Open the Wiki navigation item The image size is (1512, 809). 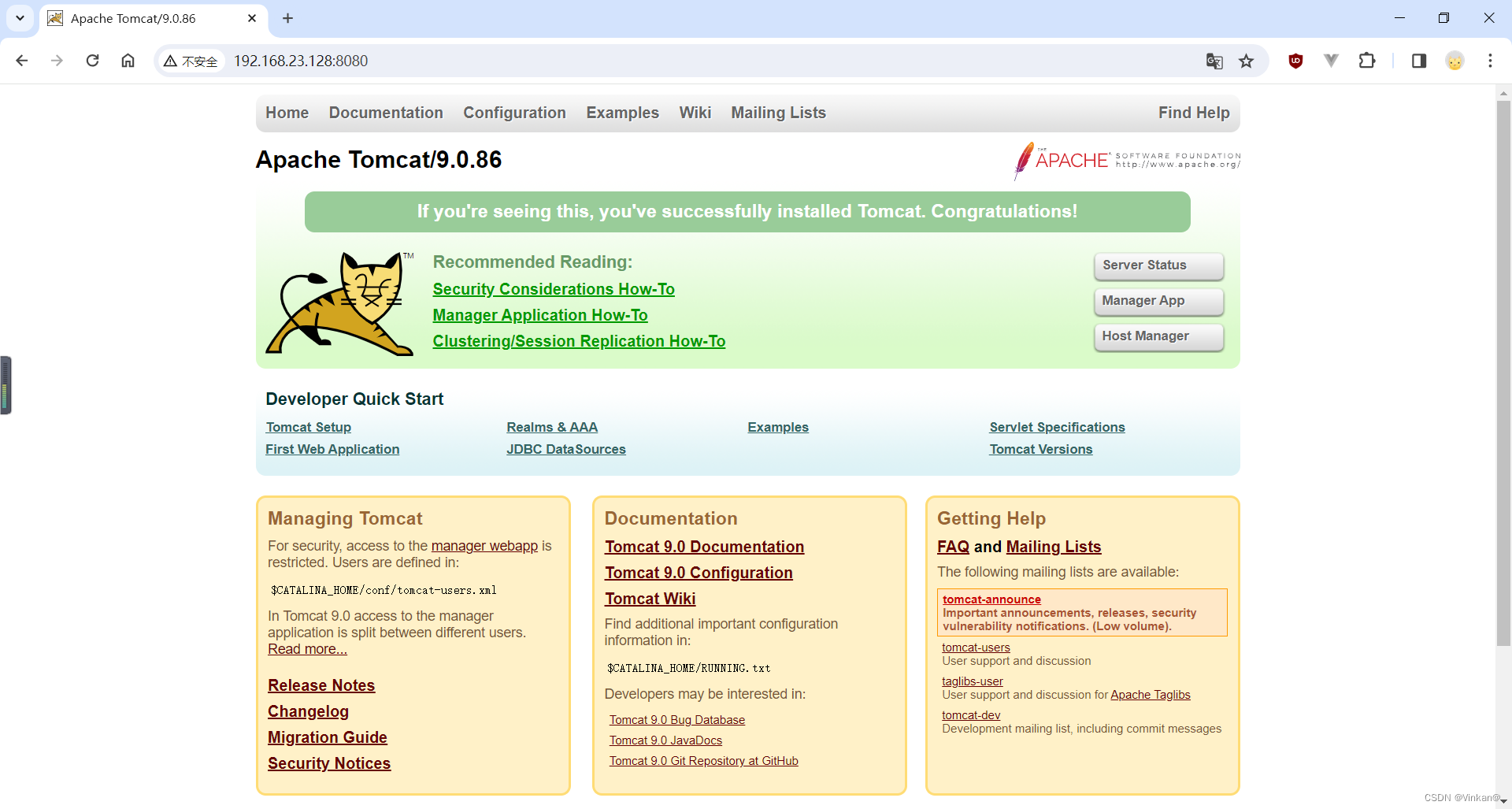[695, 113]
